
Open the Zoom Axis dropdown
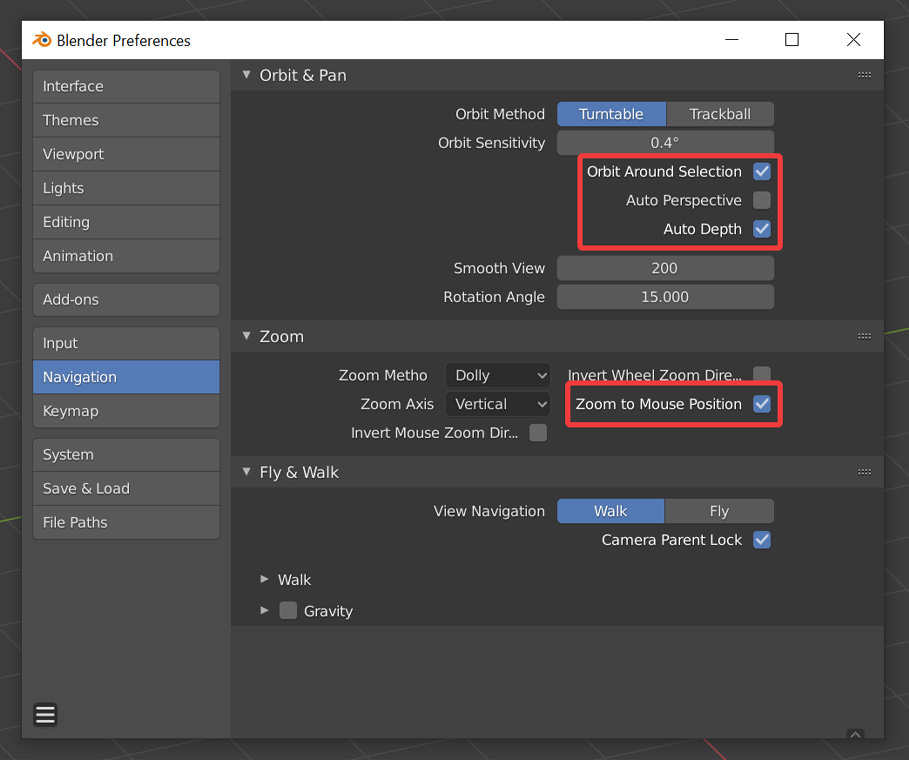click(497, 404)
